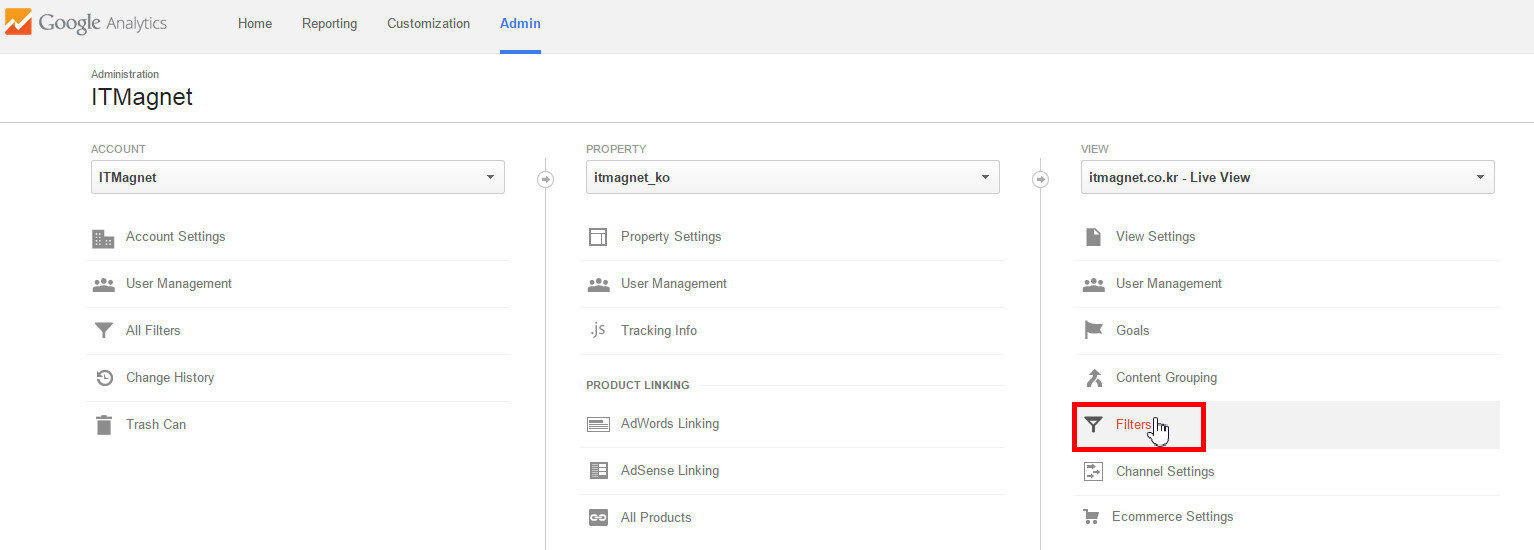Click the All Filters funnel icon

click(103, 331)
